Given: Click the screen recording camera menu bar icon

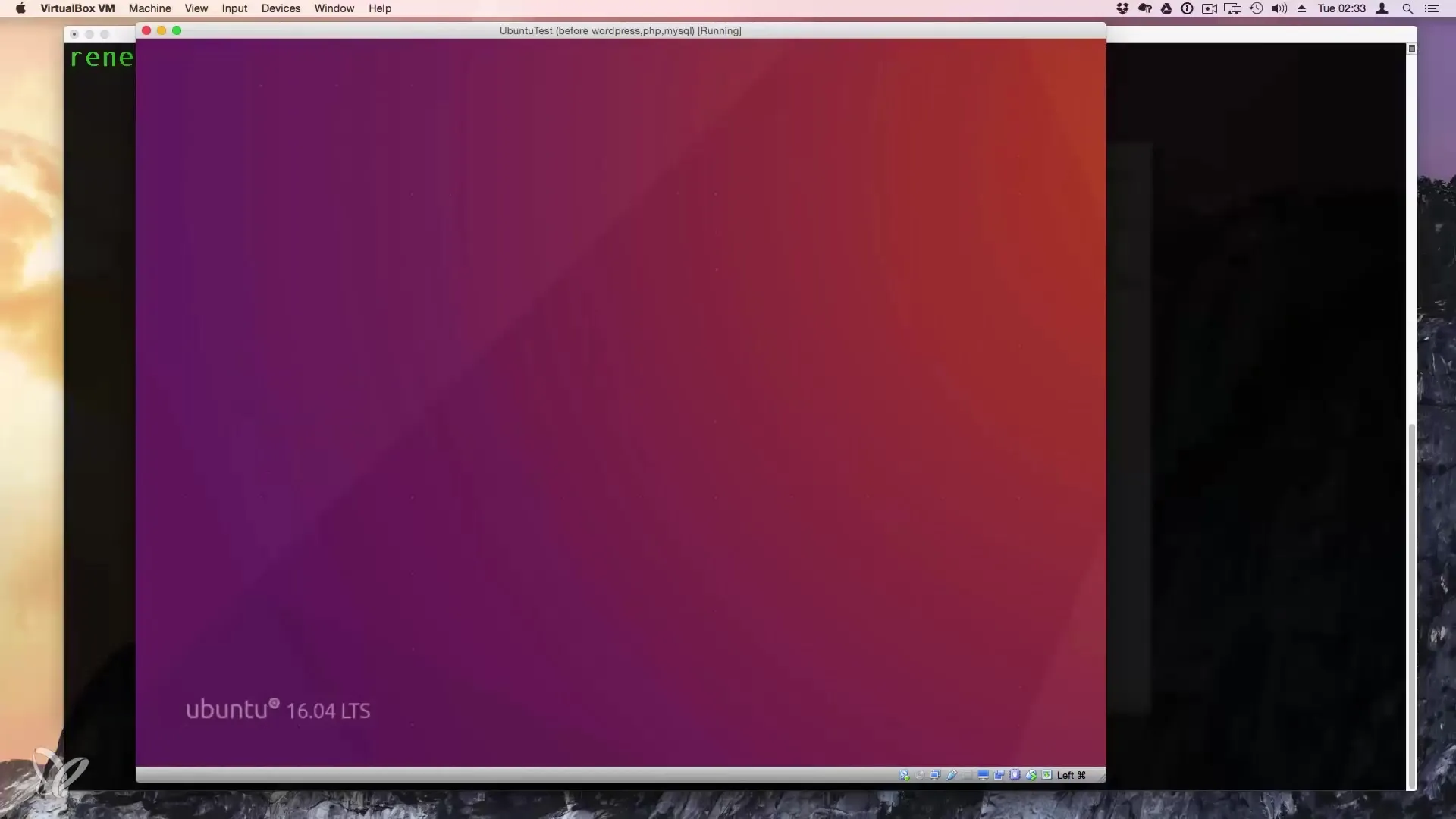Looking at the screenshot, I should (x=1210, y=8).
